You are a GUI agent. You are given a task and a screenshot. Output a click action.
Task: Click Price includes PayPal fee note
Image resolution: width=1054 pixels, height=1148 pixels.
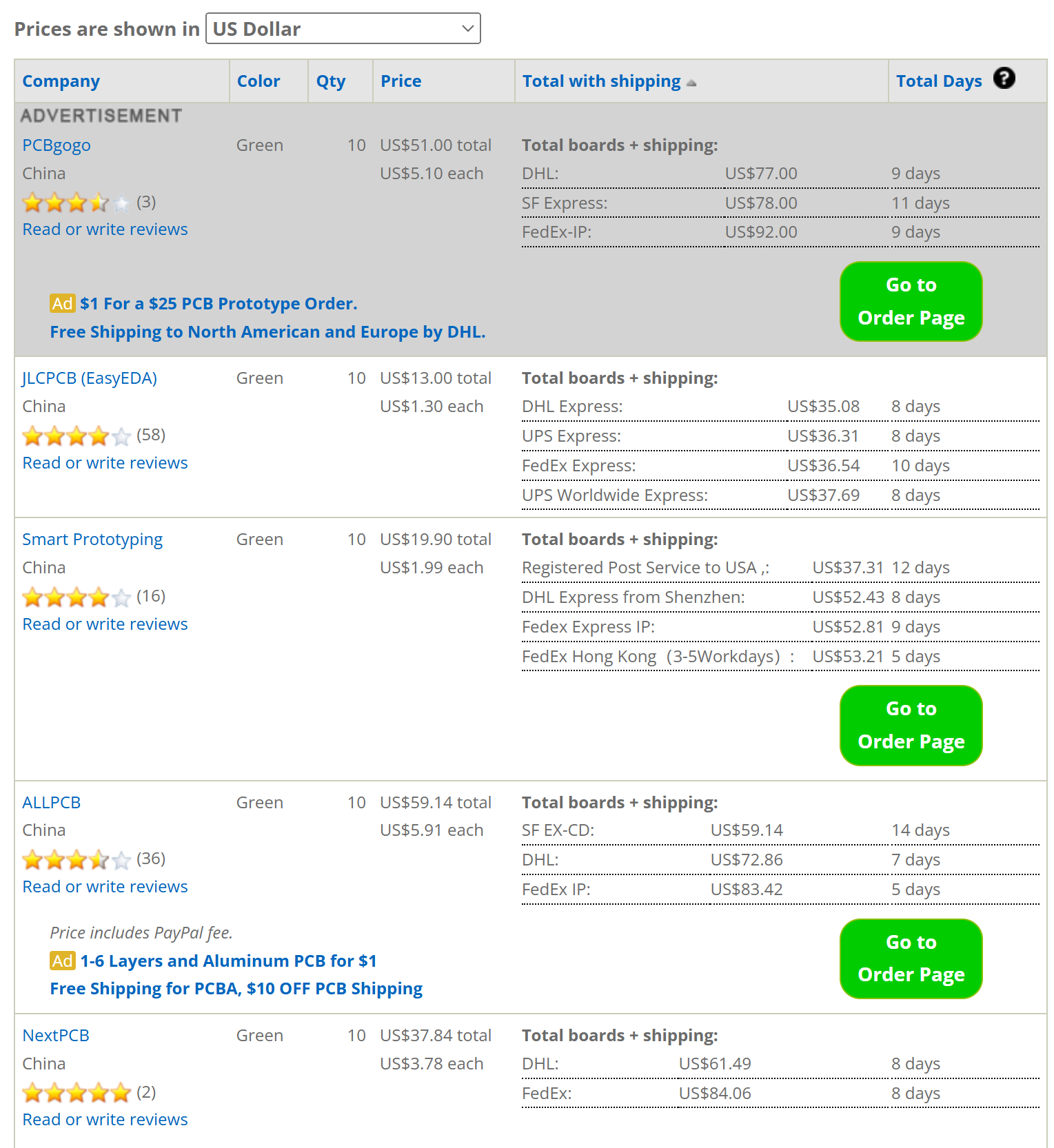141,933
